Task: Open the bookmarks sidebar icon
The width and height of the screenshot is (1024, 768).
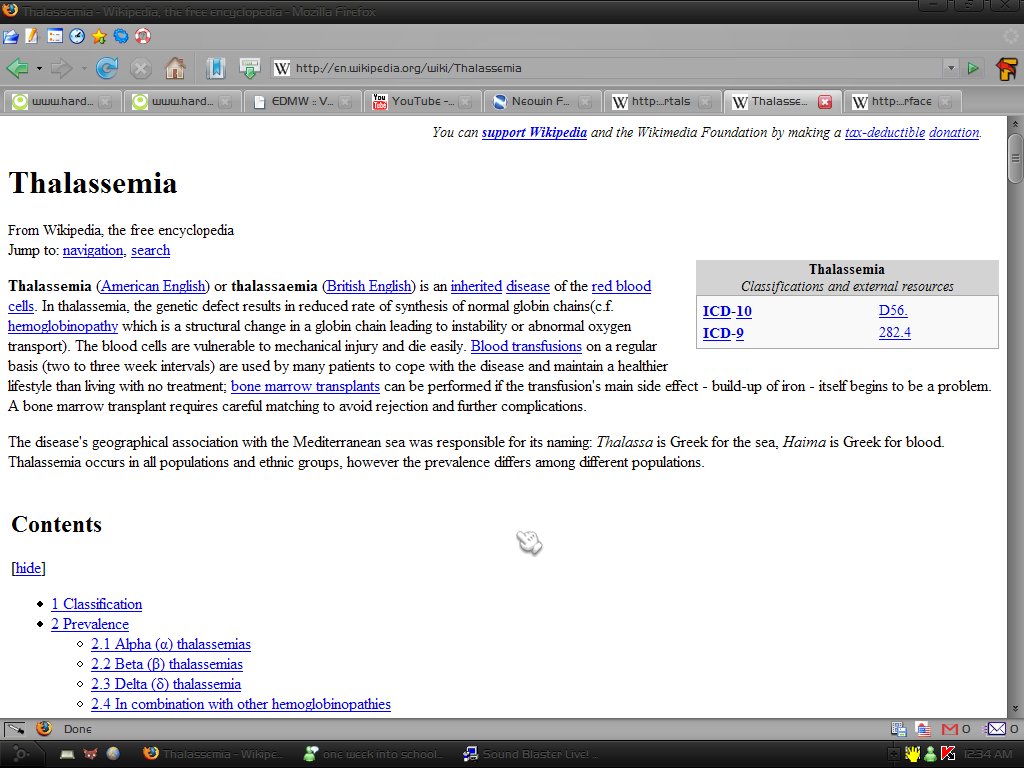Action: pos(215,68)
